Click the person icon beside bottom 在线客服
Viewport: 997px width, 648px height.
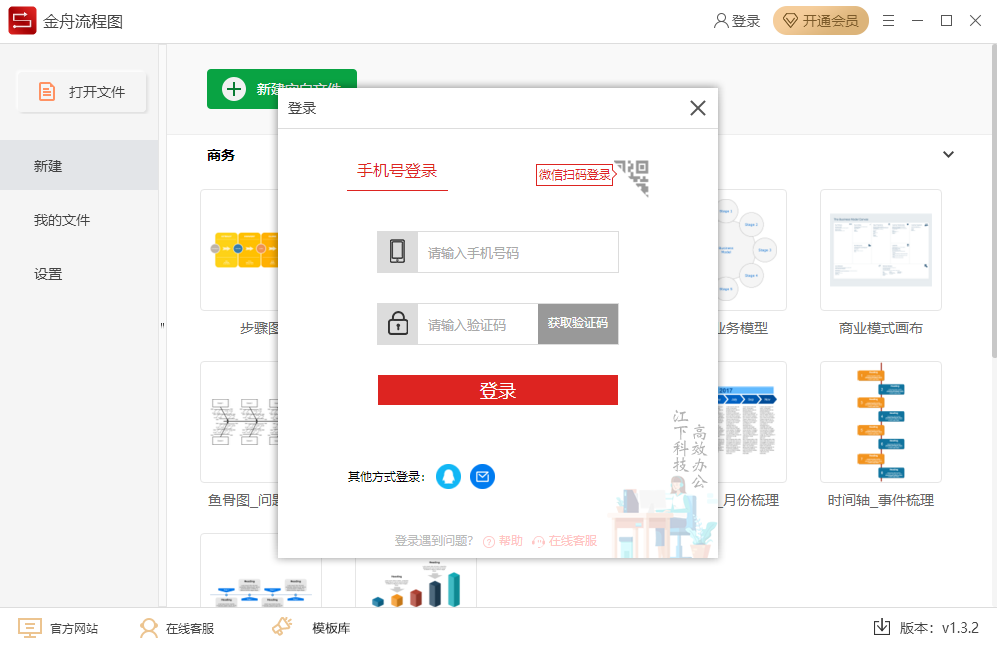coord(149,628)
